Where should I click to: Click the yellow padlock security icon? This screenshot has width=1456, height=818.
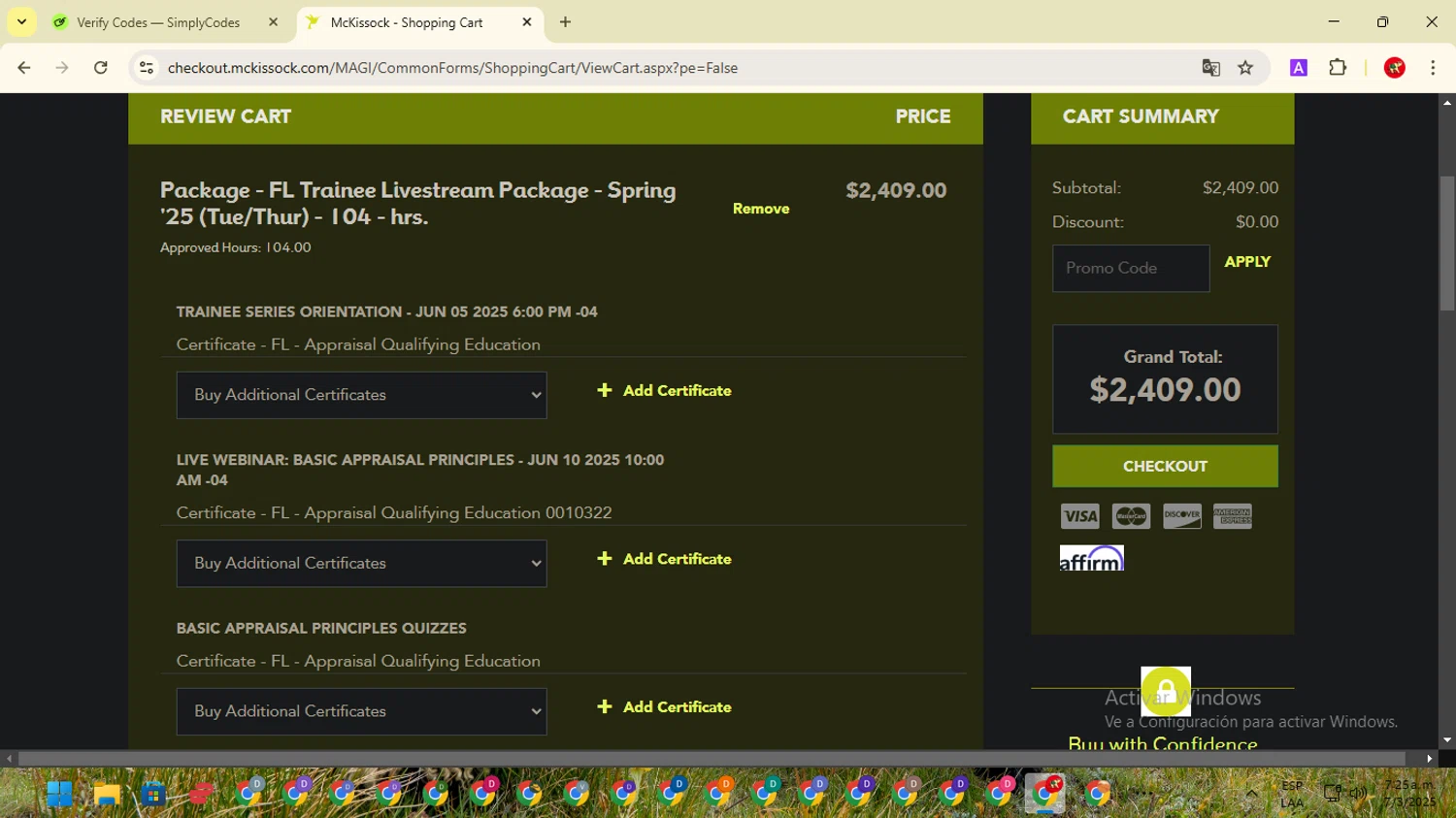pos(1166,691)
